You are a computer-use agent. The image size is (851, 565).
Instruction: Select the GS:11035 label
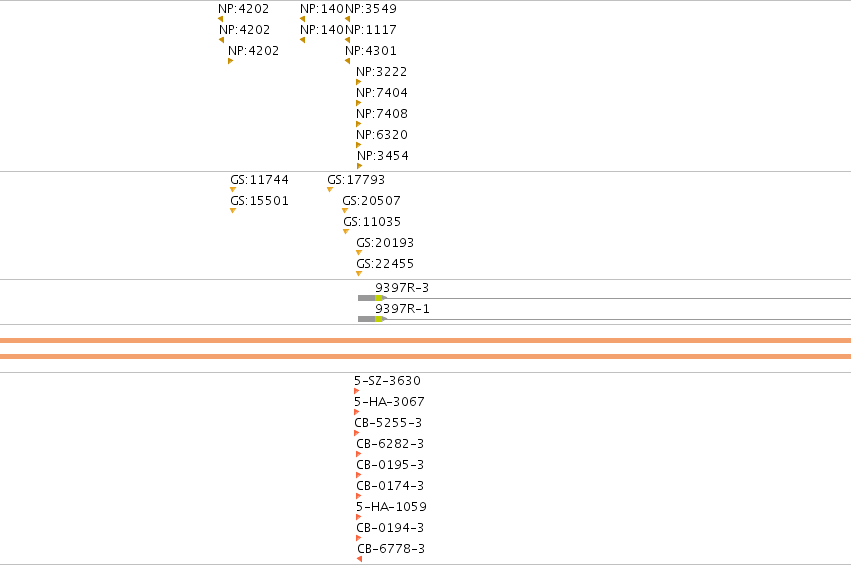372,222
